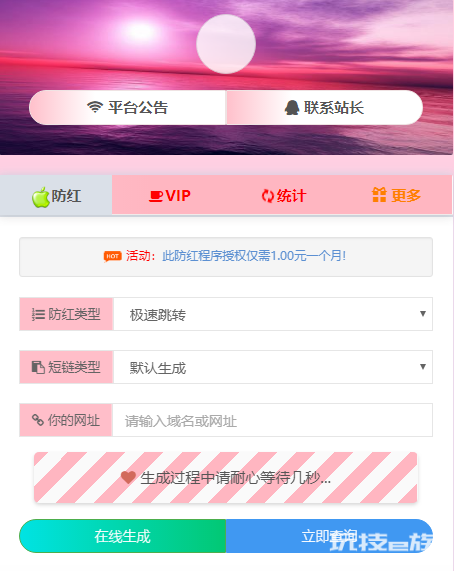Click the QQ penguin icon beside 联系站长
The height and width of the screenshot is (571, 454).
pyautogui.click(x=292, y=108)
